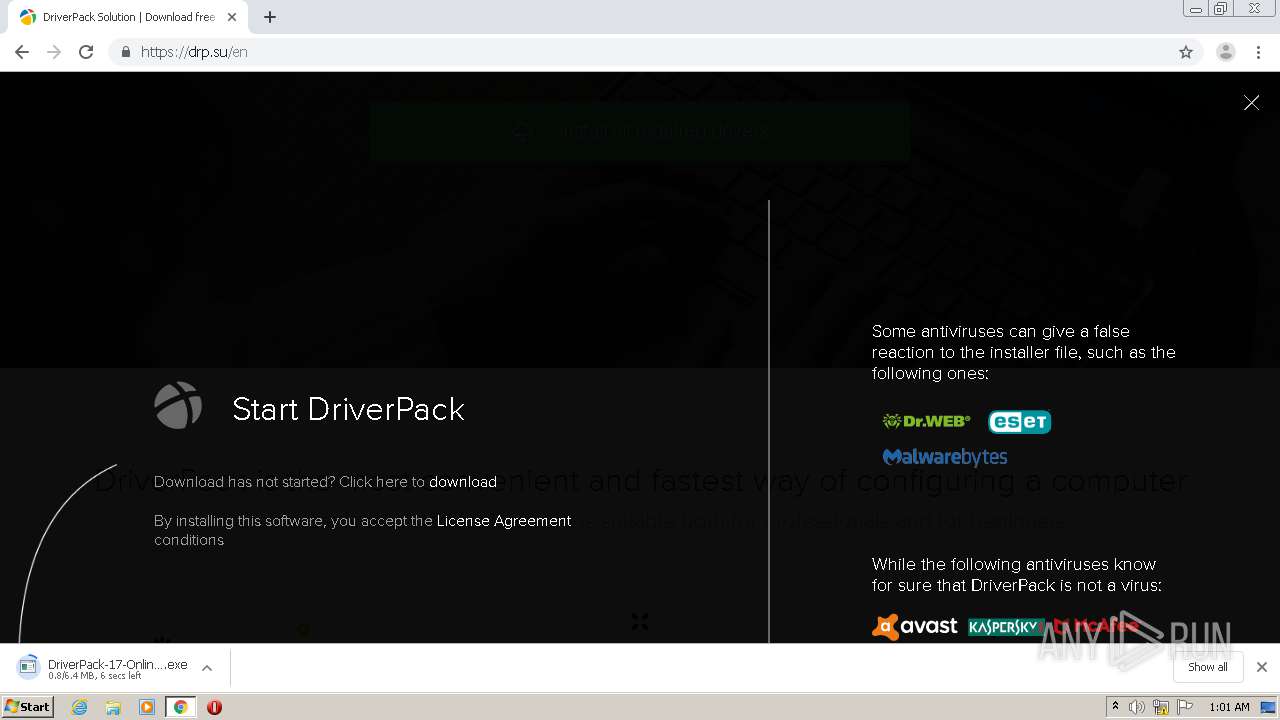Open a new browser tab
1280x720 pixels.
pyautogui.click(x=270, y=17)
